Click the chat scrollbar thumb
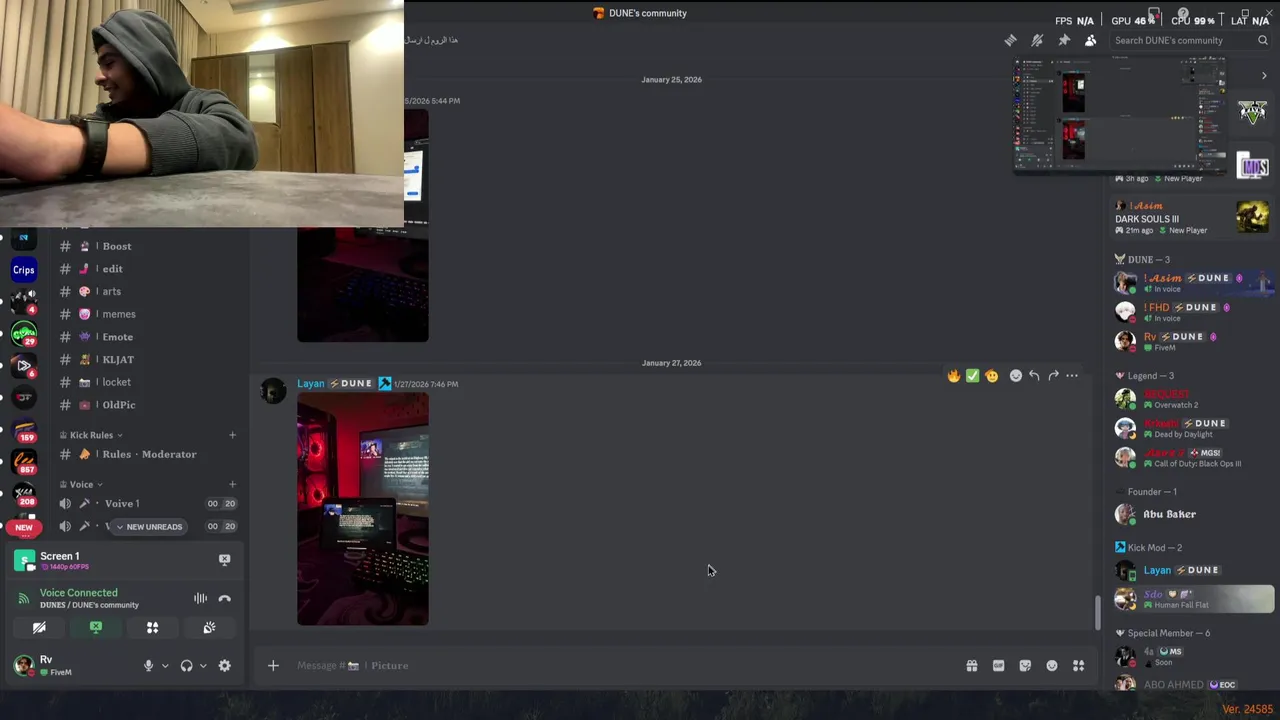The height and width of the screenshot is (720, 1280). [1098, 612]
